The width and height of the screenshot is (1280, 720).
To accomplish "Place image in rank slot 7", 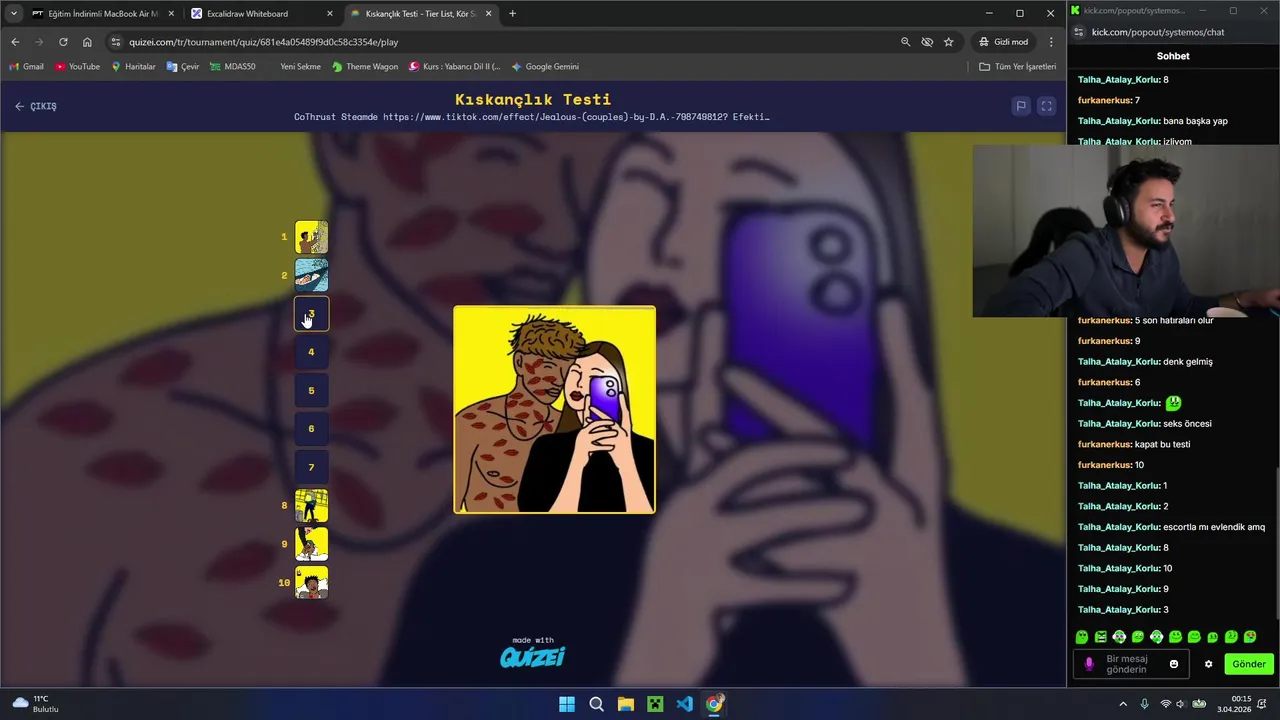I will [x=311, y=467].
